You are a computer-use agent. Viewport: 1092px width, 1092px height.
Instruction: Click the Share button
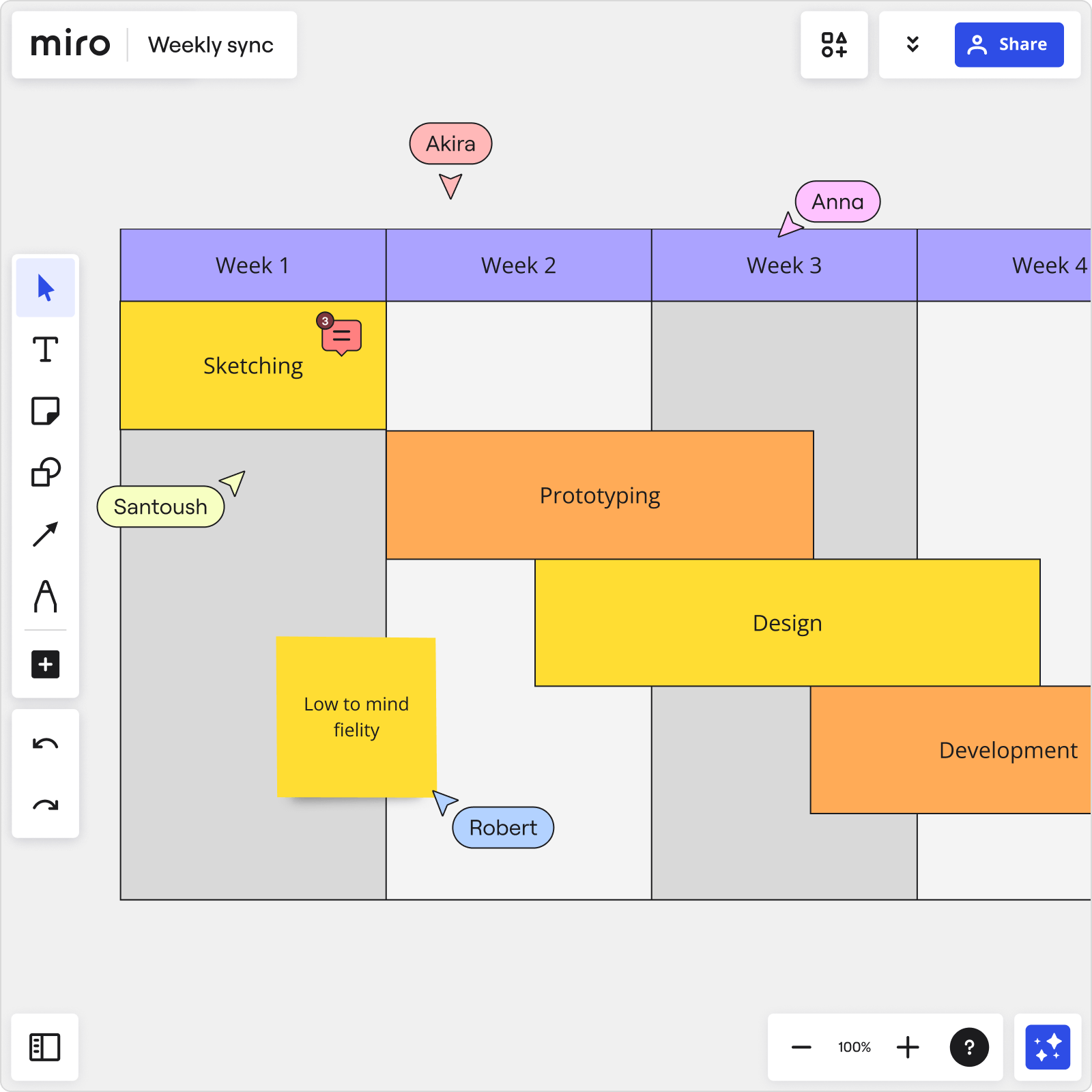point(1009,45)
